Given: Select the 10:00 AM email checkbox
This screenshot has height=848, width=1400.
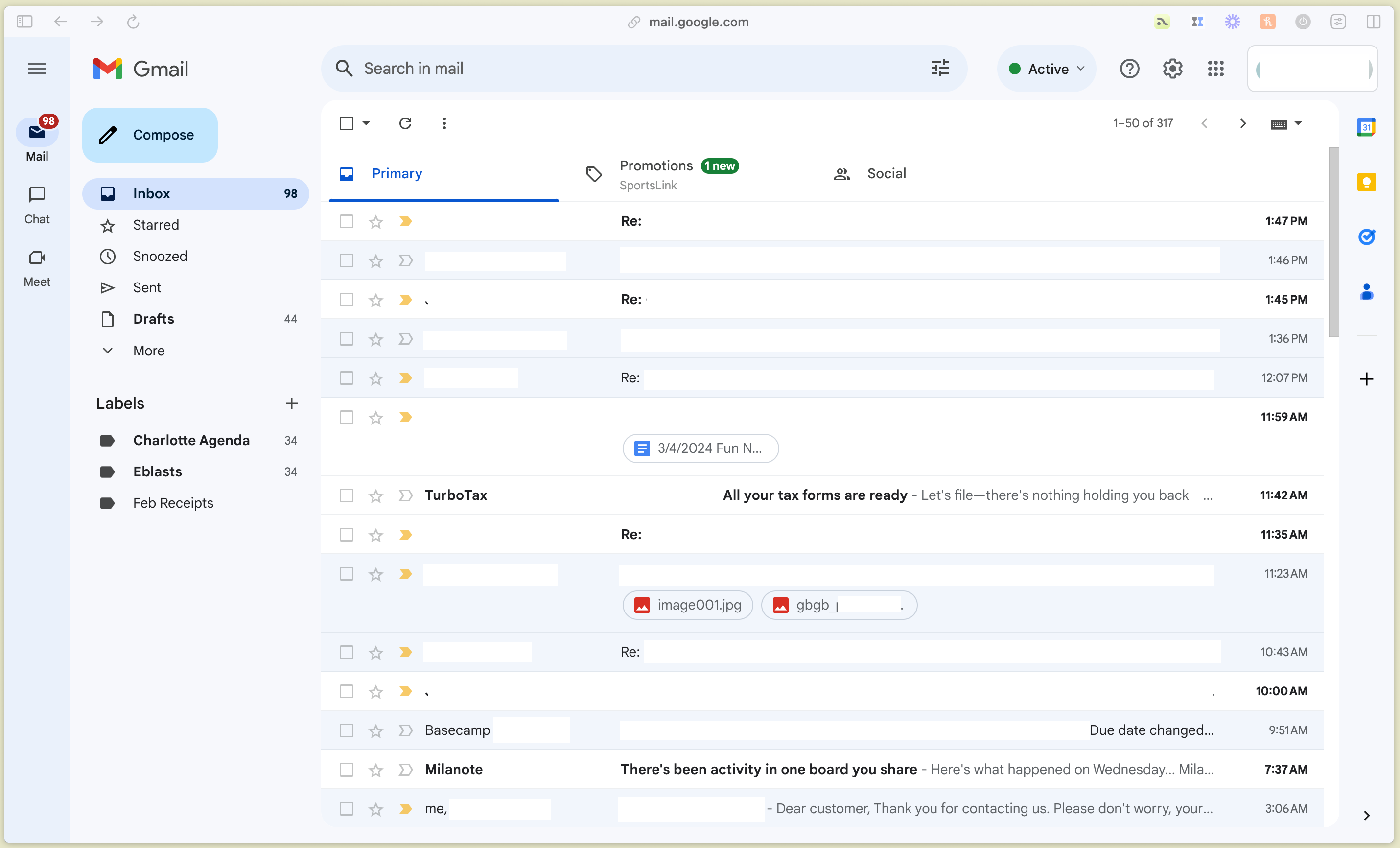Looking at the screenshot, I should (346, 691).
